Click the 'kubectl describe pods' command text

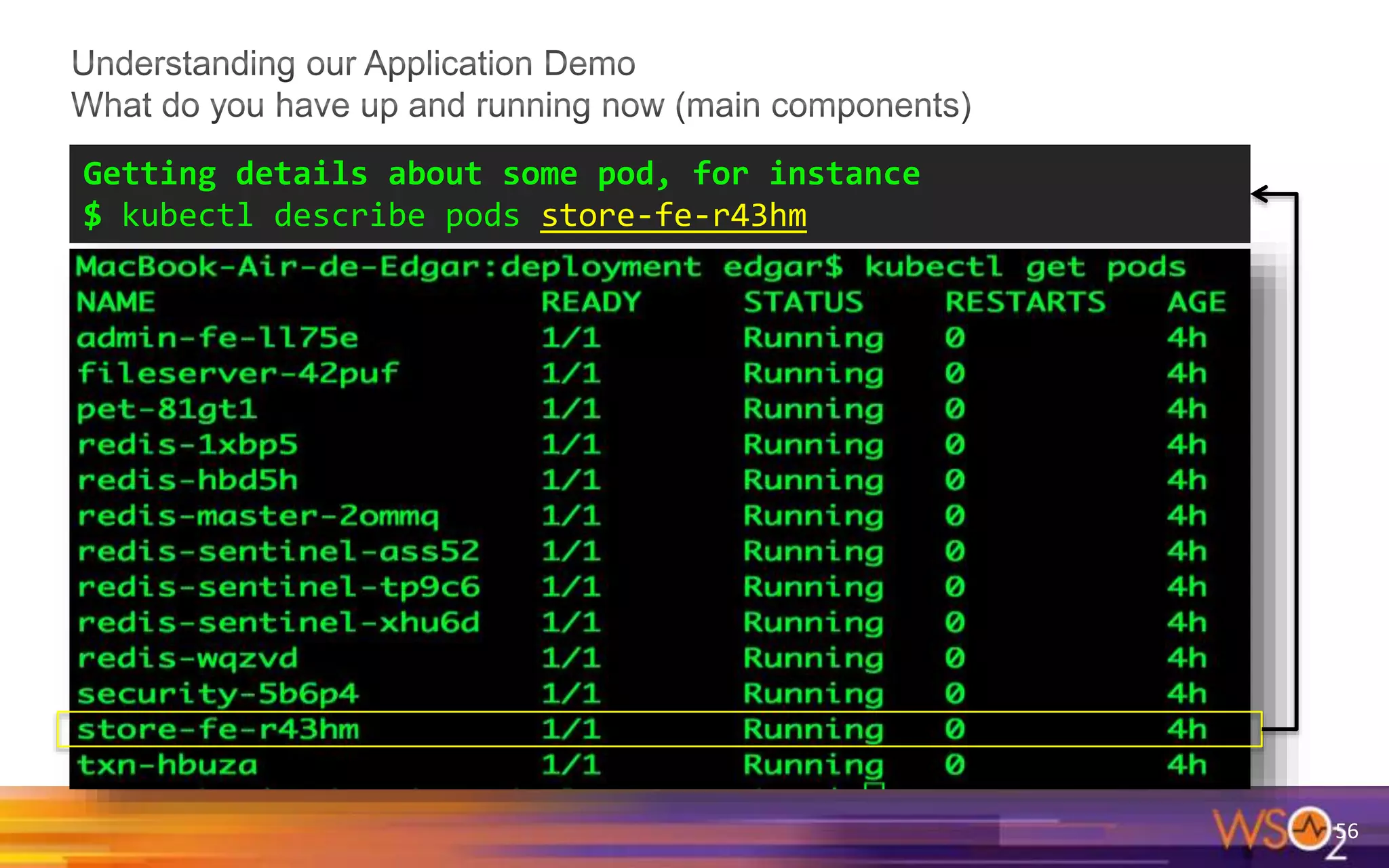pyautogui.click(x=320, y=216)
